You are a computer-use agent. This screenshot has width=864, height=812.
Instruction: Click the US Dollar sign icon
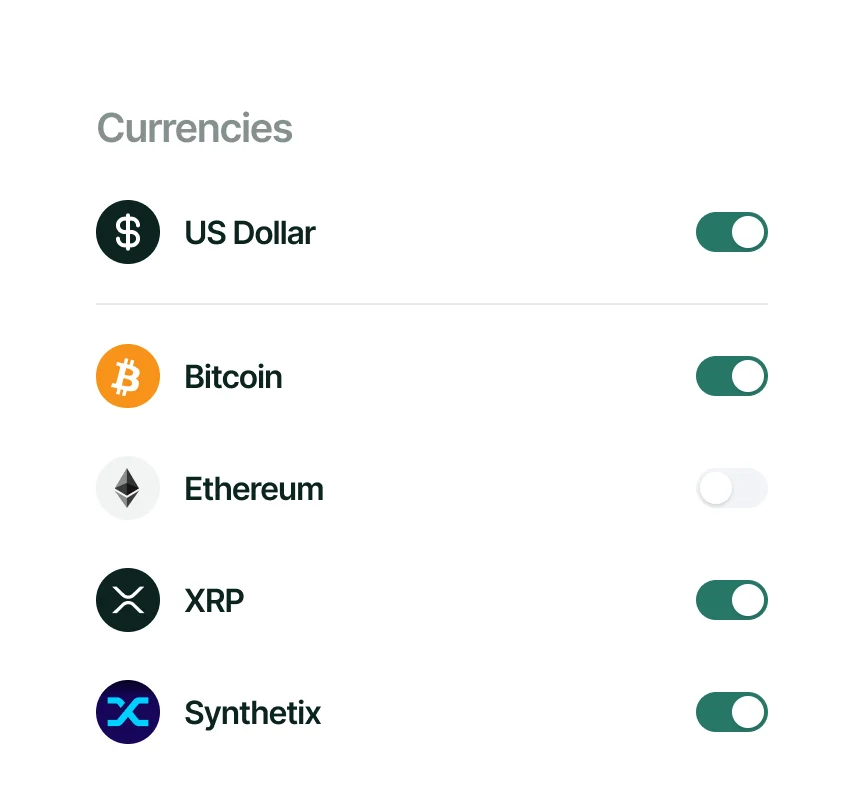[x=128, y=232]
